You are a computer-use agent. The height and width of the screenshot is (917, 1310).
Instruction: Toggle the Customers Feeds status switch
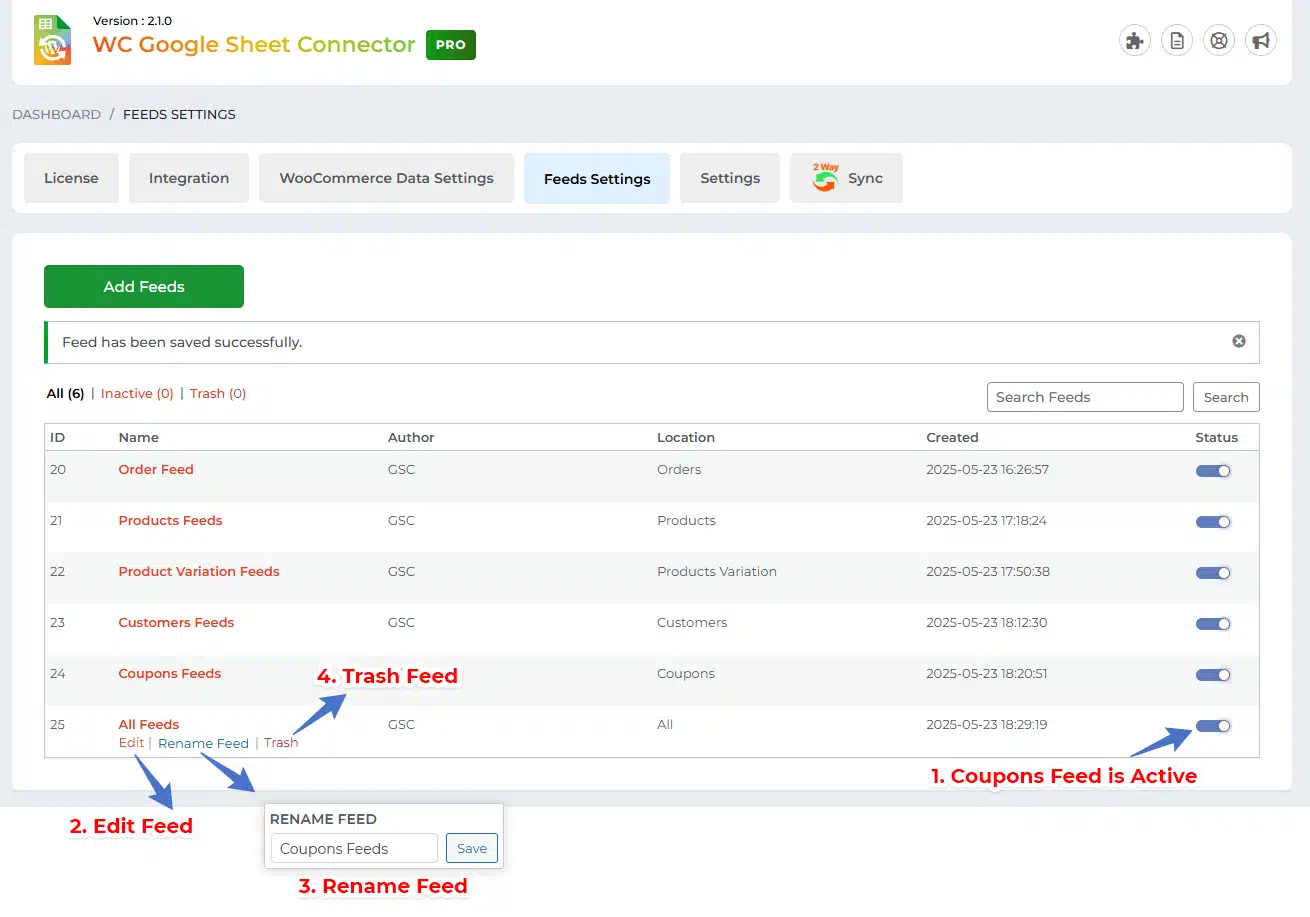(1213, 624)
